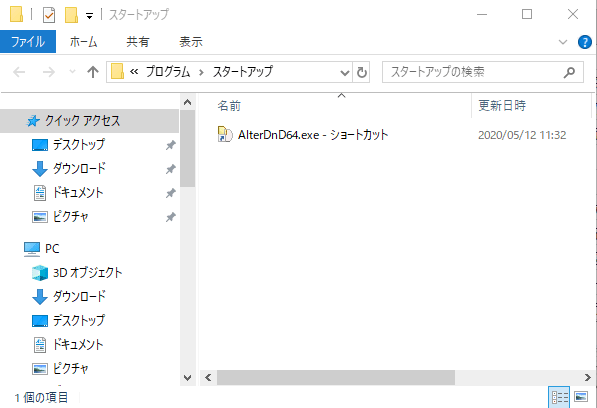
Task: Open the 表示 ribbon tab
Action: coord(191,41)
